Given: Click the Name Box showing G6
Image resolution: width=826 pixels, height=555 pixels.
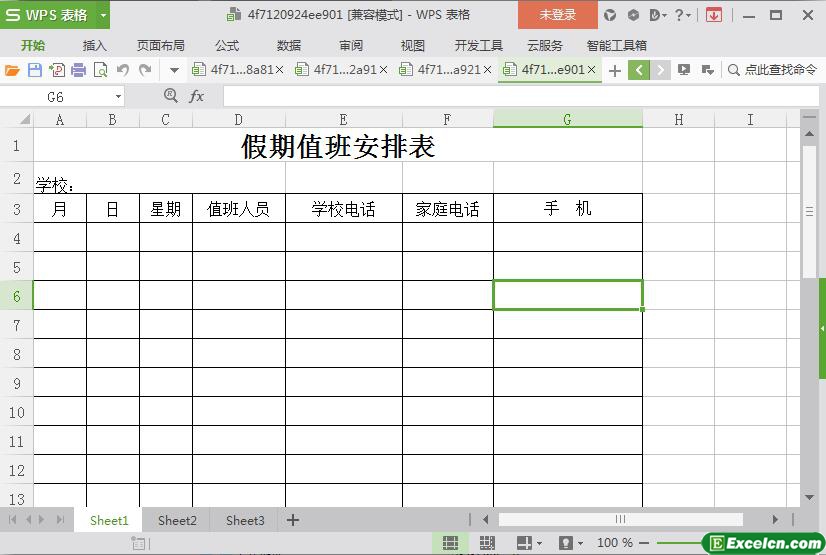Looking at the screenshot, I should click(x=55, y=97).
